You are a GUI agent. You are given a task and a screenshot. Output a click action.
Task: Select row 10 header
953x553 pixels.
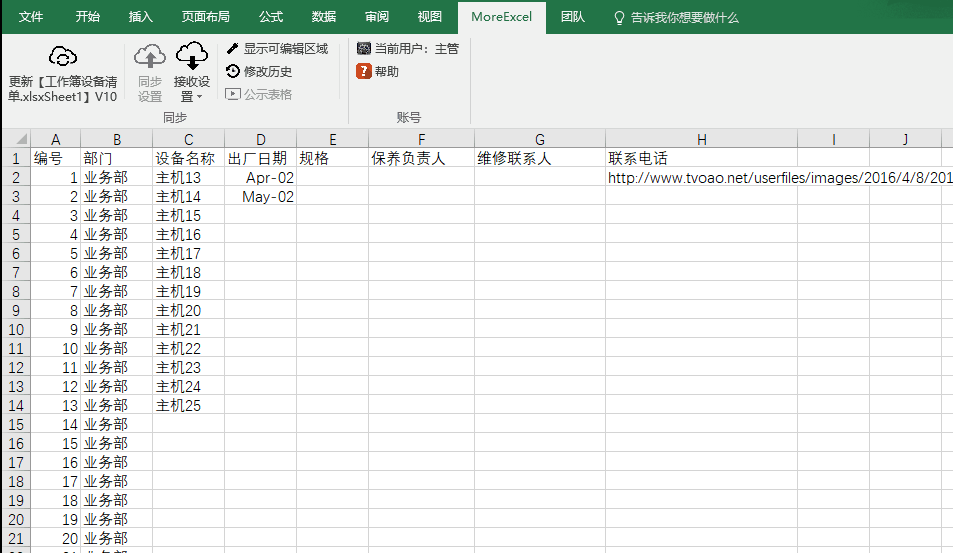click(x=16, y=329)
